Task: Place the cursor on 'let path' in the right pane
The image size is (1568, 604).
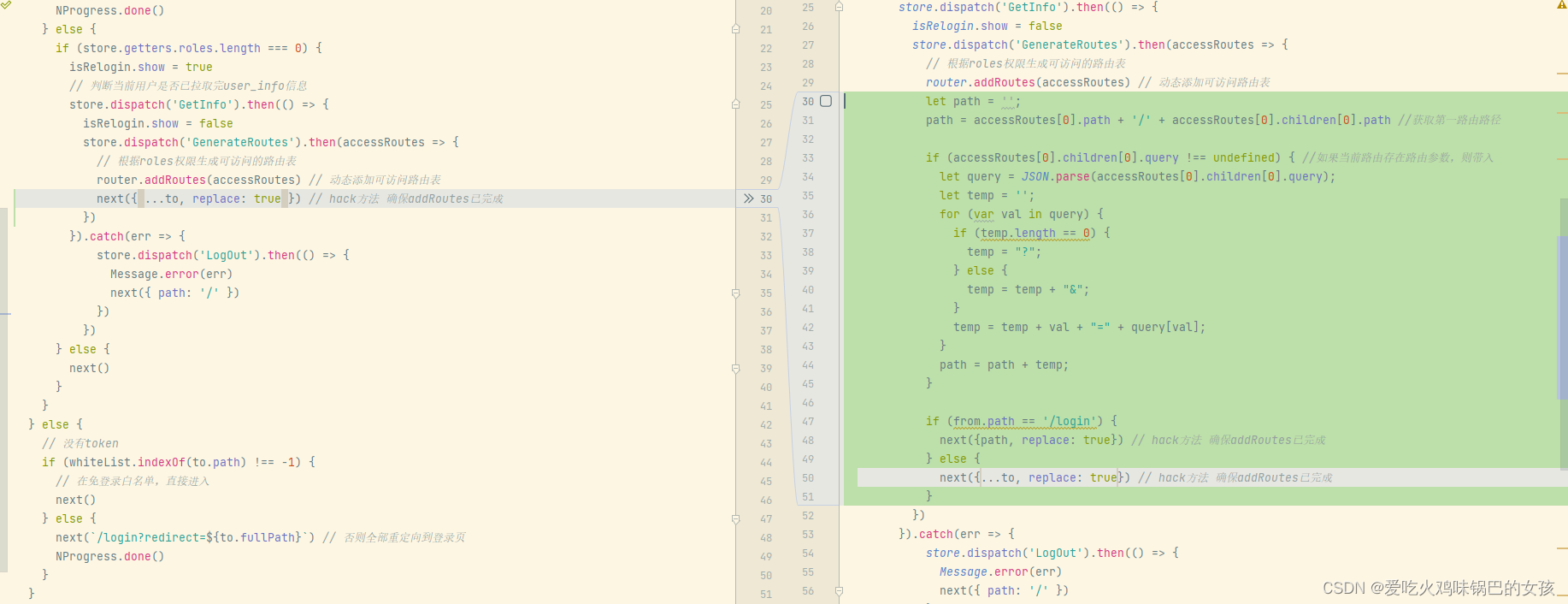Action: pyautogui.click(x=953, y=101)
